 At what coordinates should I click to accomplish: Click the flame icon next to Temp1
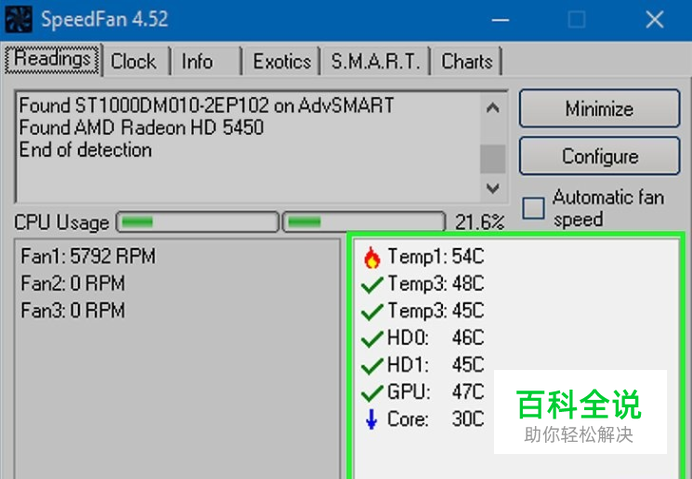pyautogui.click(x=372, y=257)
